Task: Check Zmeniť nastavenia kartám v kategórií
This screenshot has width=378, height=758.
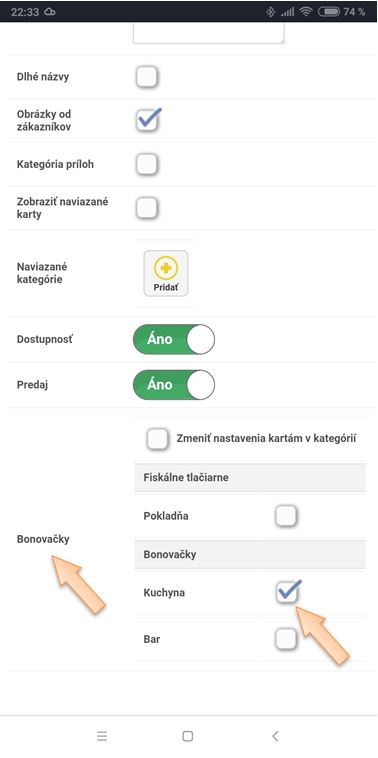Action: click(x=158, y=439)
